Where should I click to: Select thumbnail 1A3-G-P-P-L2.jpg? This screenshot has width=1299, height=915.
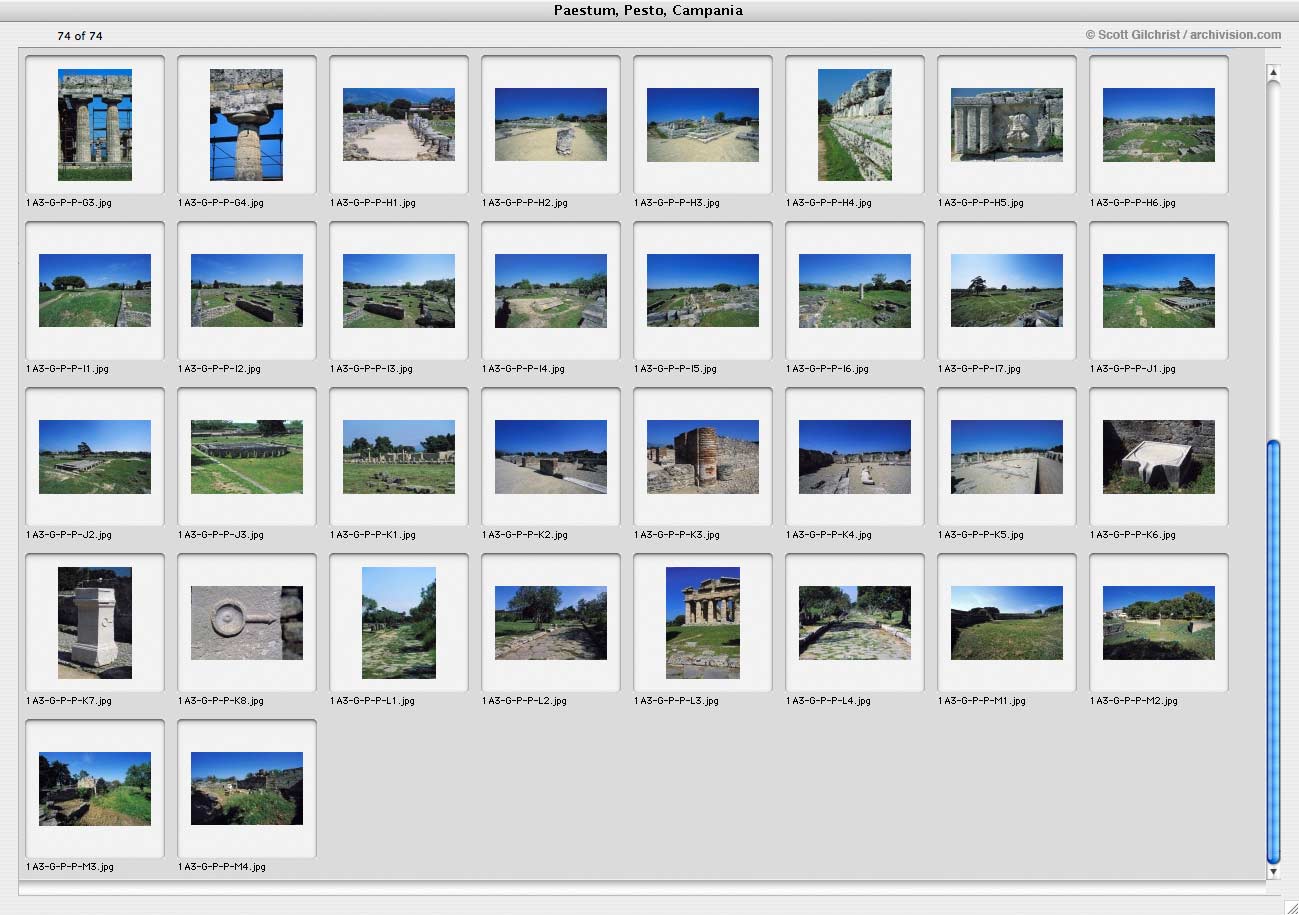[551, 623]
